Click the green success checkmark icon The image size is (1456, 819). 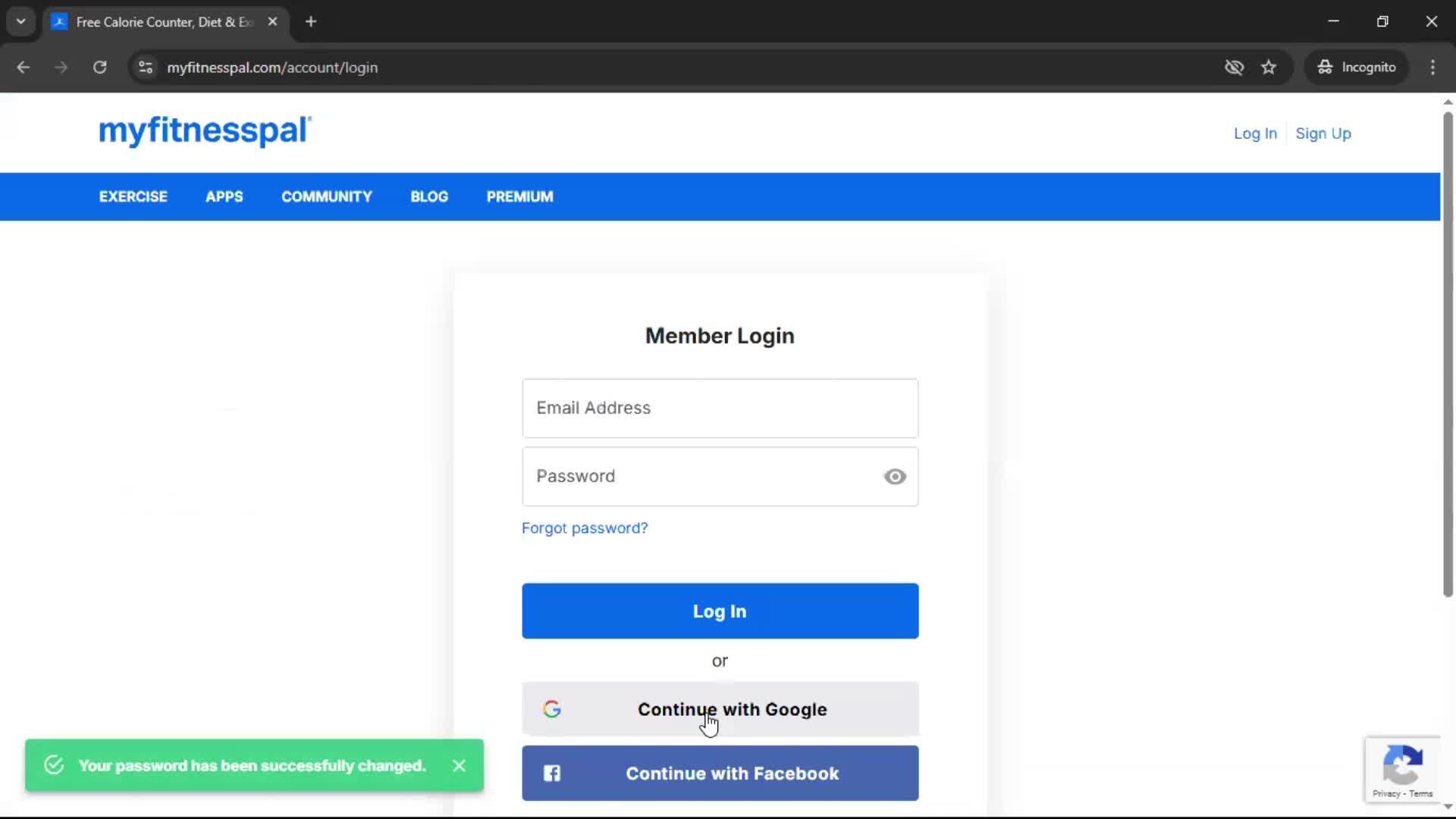click(x=54, y=765)
